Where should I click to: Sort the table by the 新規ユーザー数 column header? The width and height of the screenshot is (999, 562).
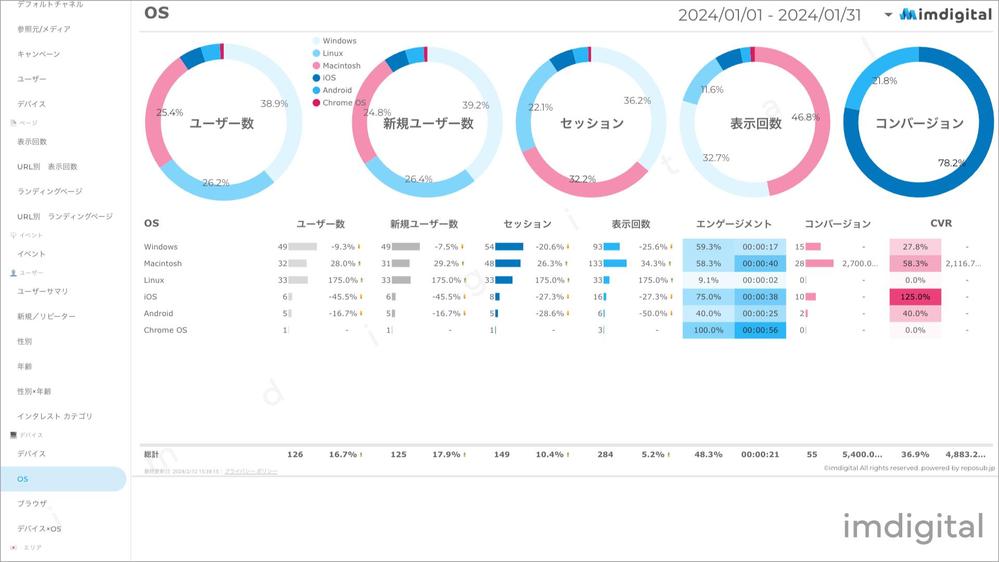click(x=424, y=224)
